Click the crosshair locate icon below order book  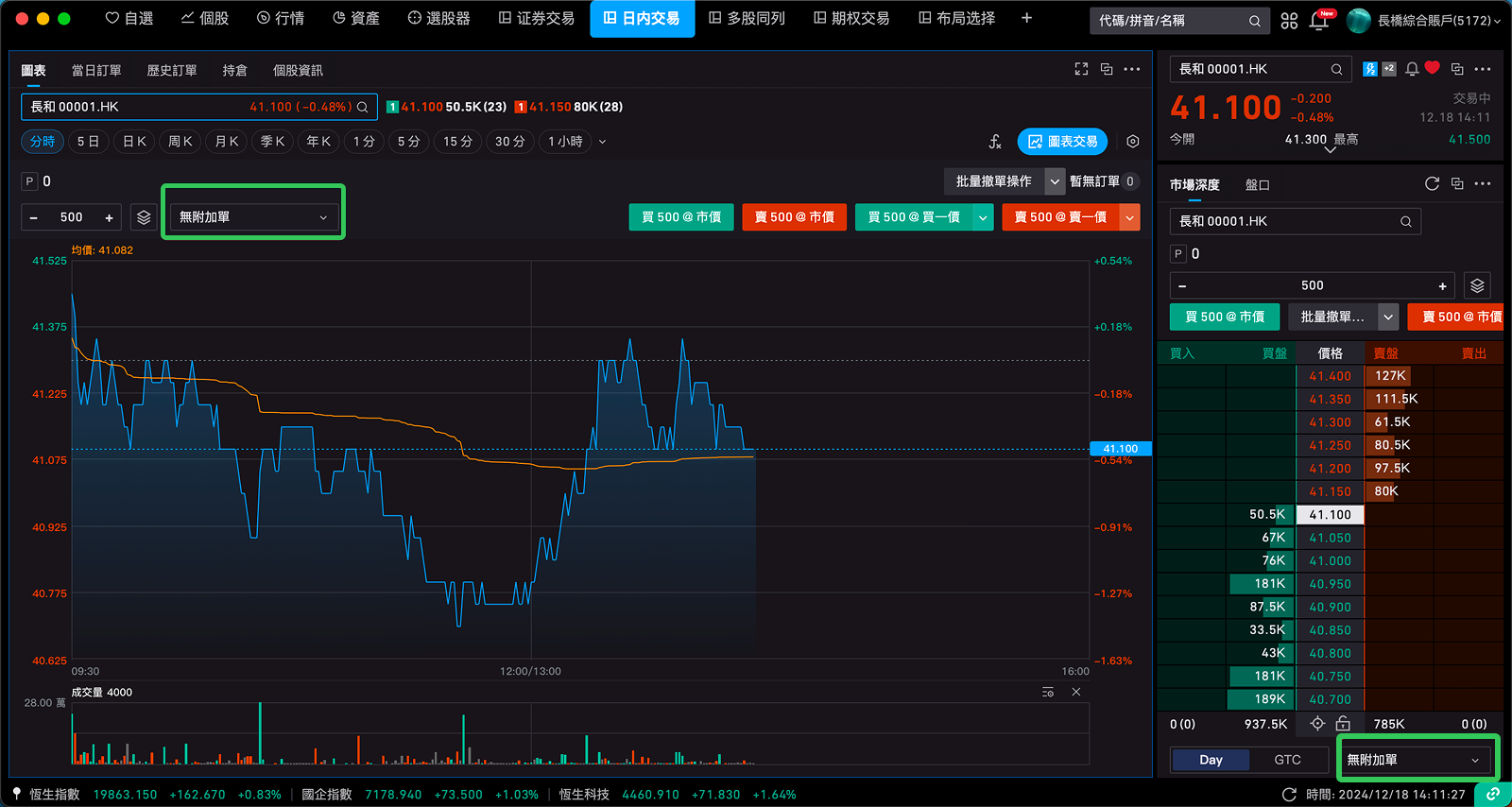(1317, 724)
